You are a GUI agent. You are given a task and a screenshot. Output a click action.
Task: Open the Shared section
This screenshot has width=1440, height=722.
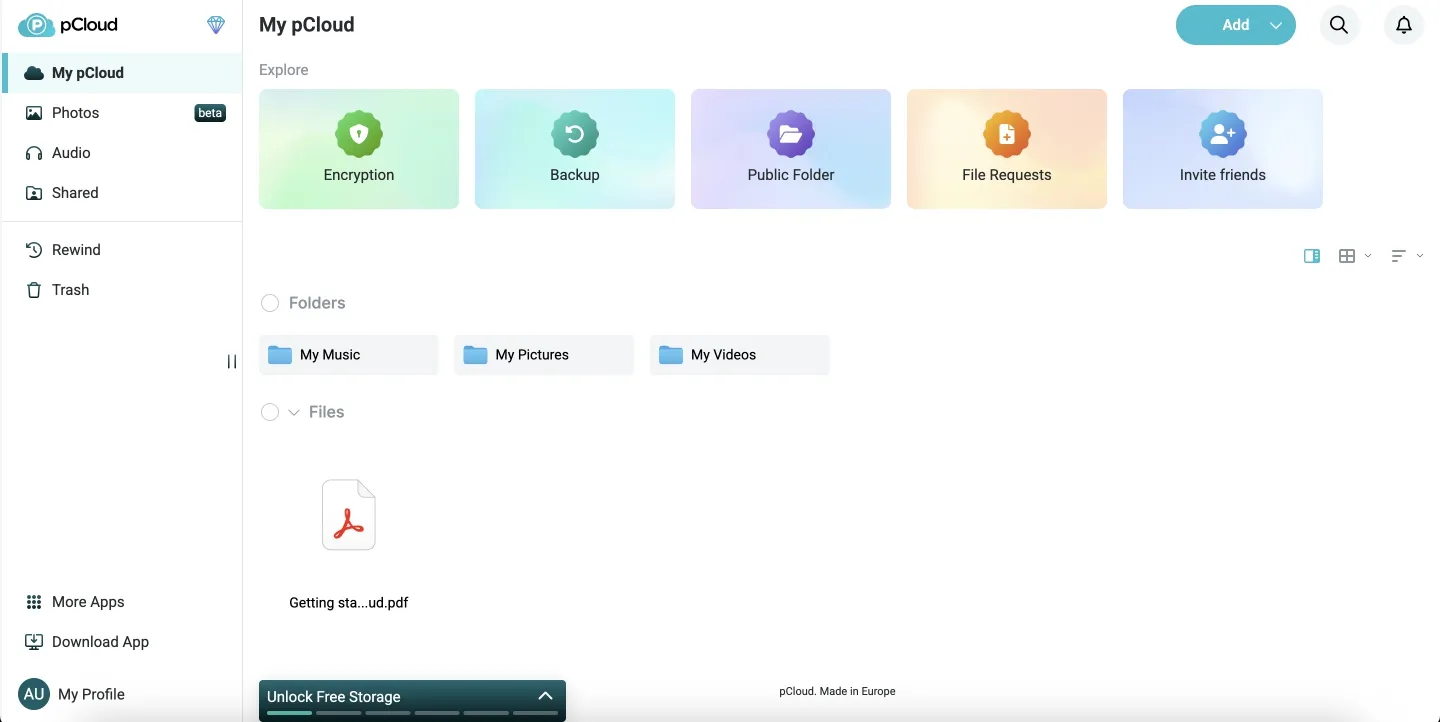tap(75, 192)
